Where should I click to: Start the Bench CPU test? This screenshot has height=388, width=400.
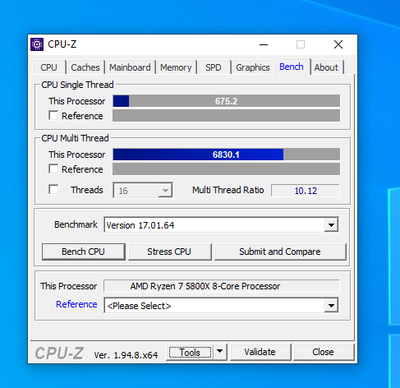coord(83,252)
